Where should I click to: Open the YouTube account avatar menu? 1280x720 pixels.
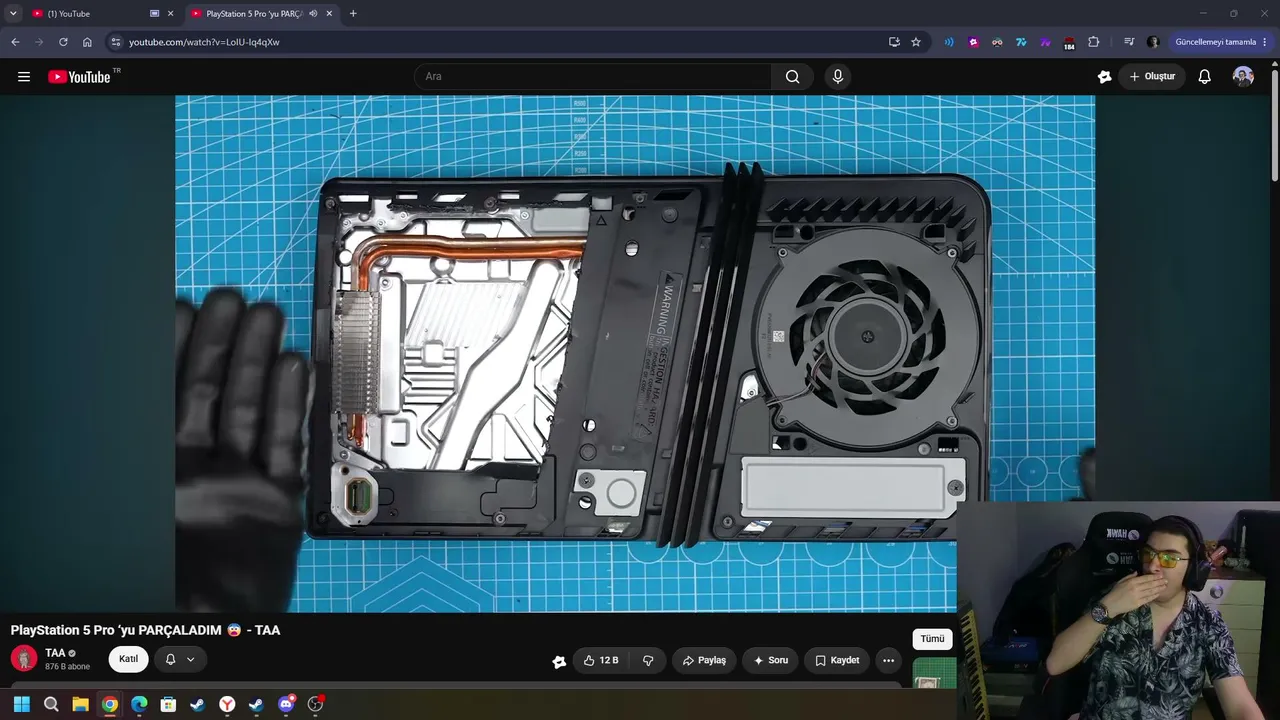(x=1243, y=77)
